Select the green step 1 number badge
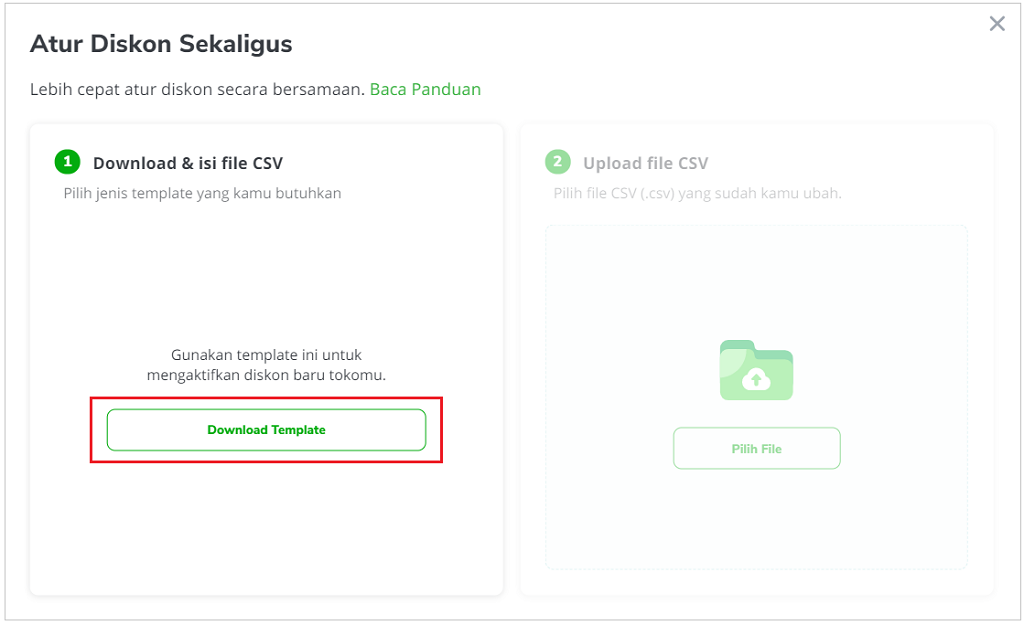 tap(67, 161)
